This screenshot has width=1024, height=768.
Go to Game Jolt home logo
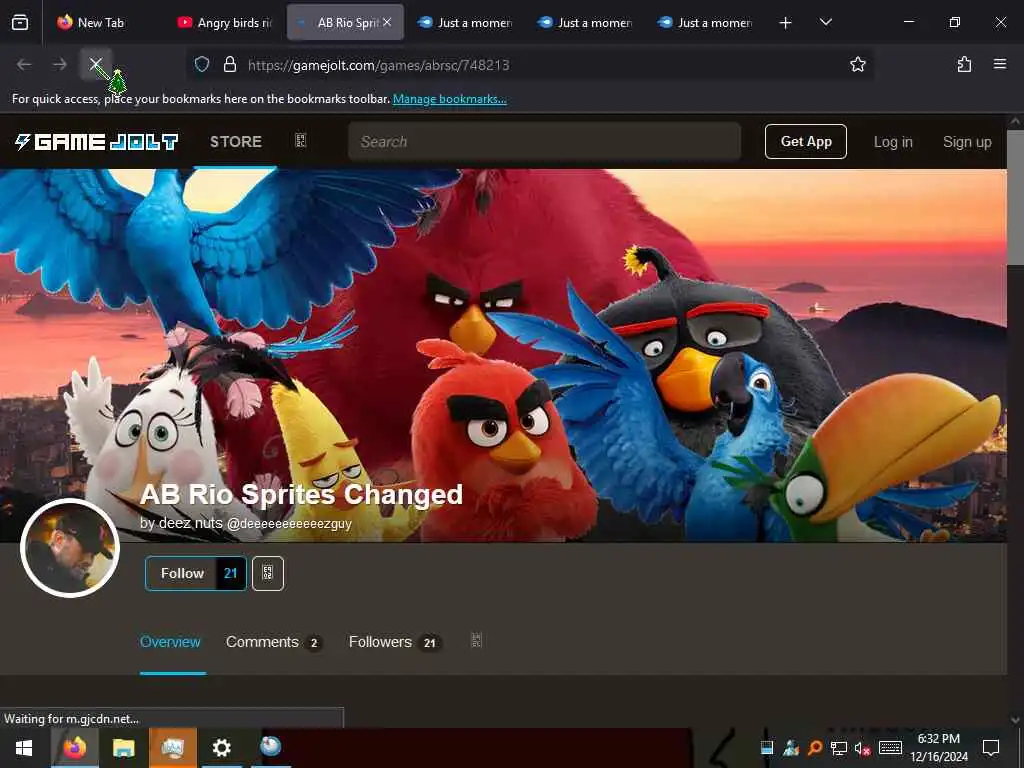click(97, 142)
